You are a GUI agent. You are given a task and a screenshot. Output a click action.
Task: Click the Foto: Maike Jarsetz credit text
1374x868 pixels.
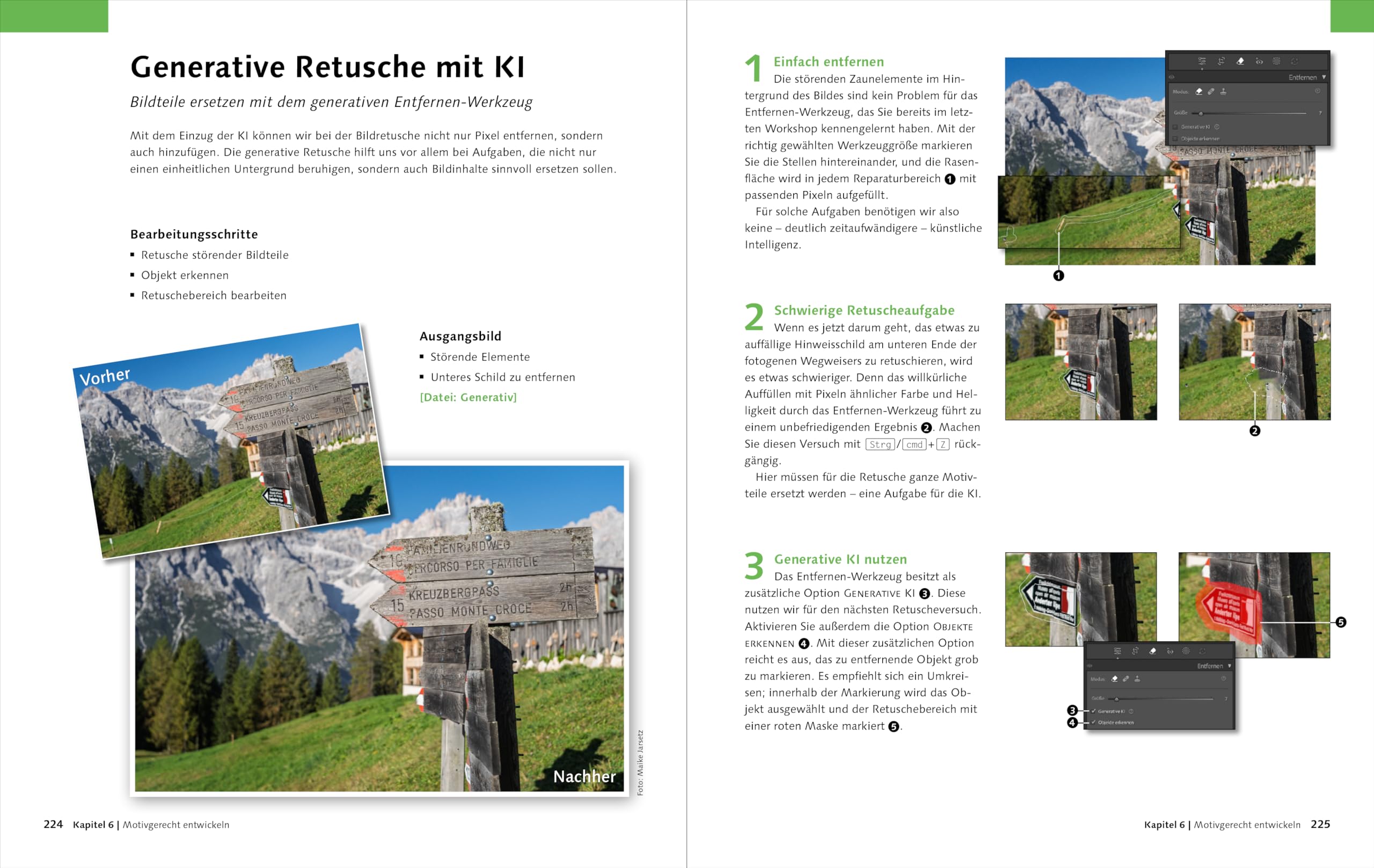pyautogui.click(x=640, y=762)
